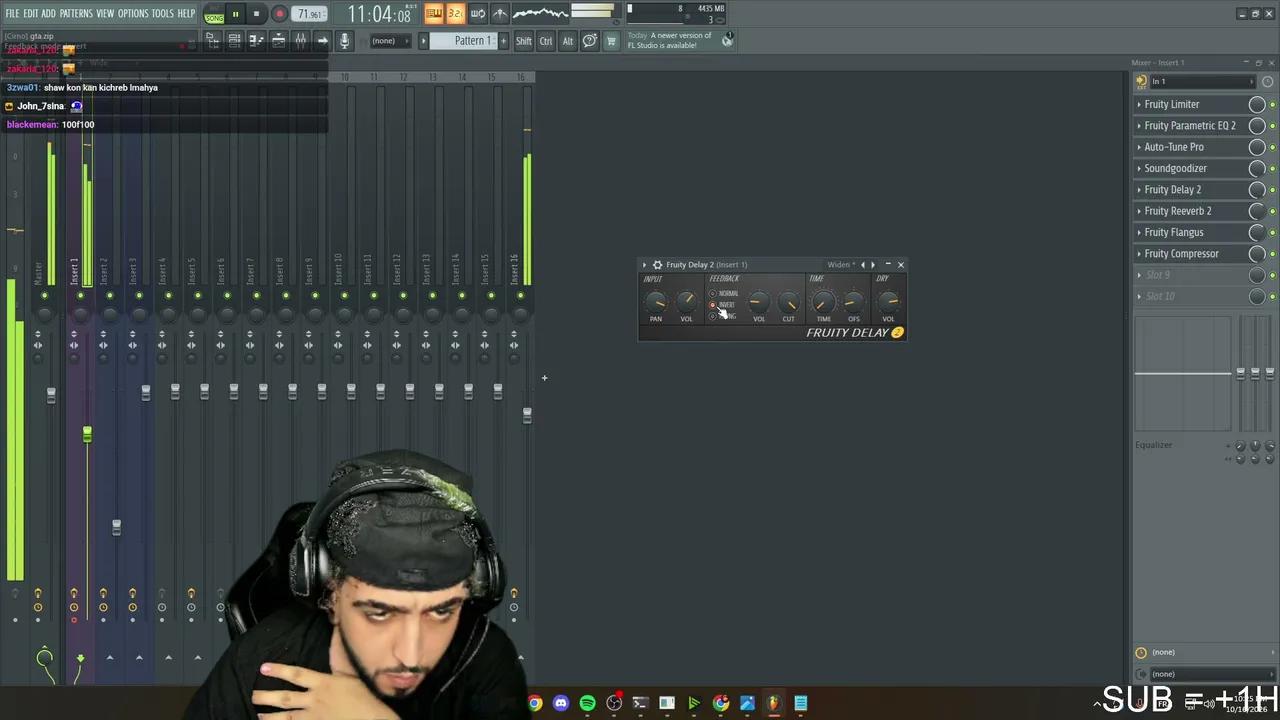This screenshot has height=720, width=1280.
Task: Open the TOOLS menu
Action: pyautogui.click(x=162, y=13)
